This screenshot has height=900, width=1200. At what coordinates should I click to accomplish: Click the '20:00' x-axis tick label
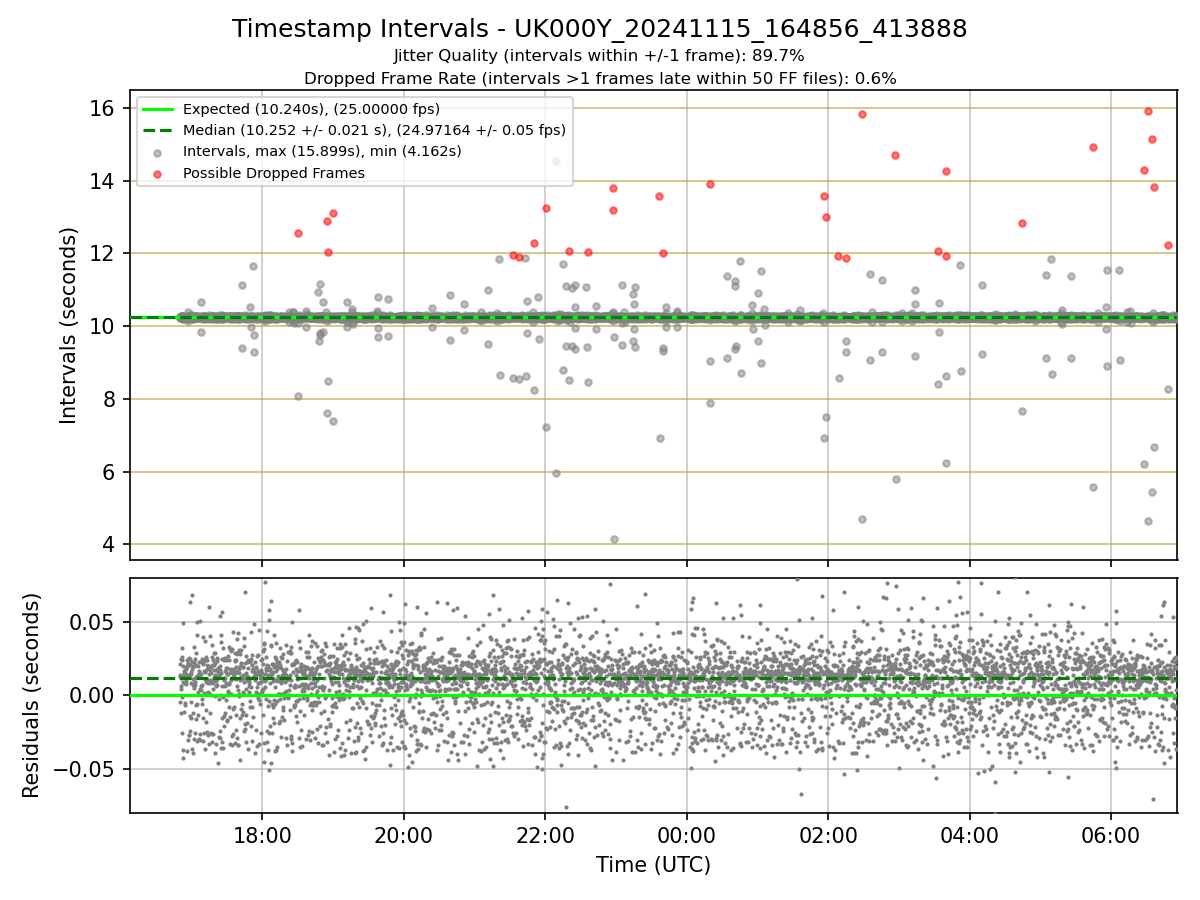click(x=403, y=835)
